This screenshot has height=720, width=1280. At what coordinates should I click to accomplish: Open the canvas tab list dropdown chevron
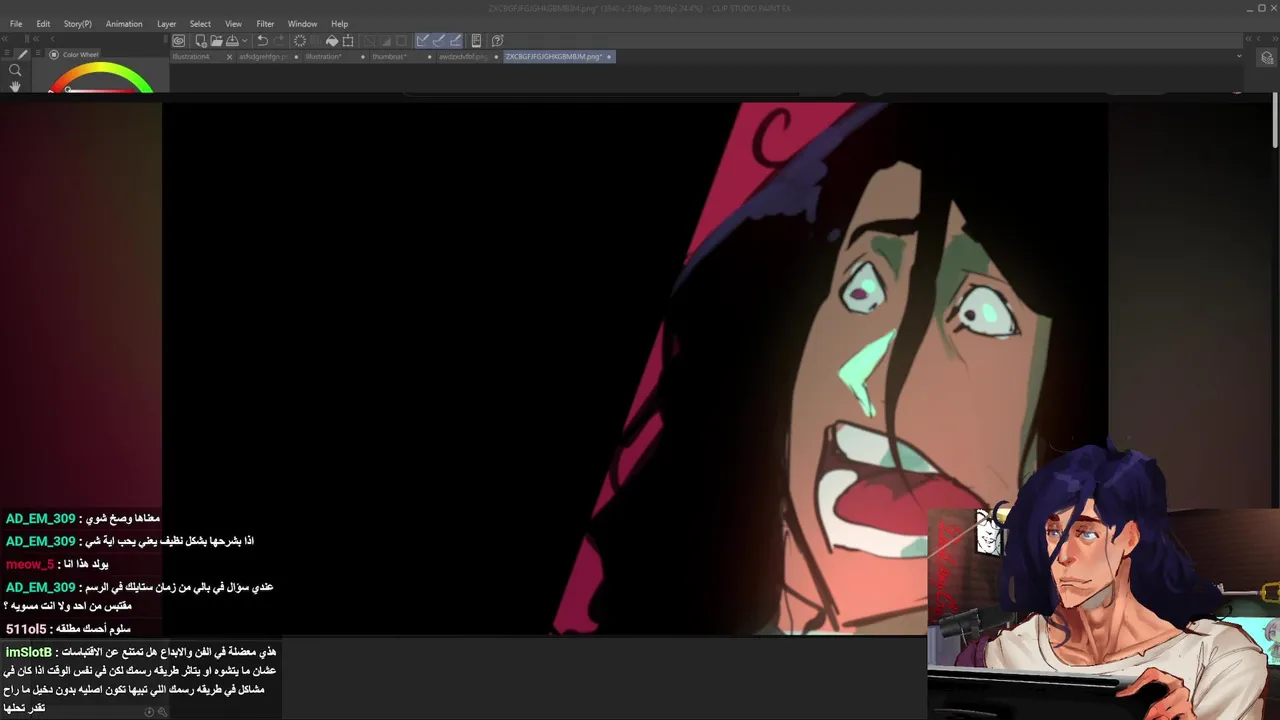1239,56
